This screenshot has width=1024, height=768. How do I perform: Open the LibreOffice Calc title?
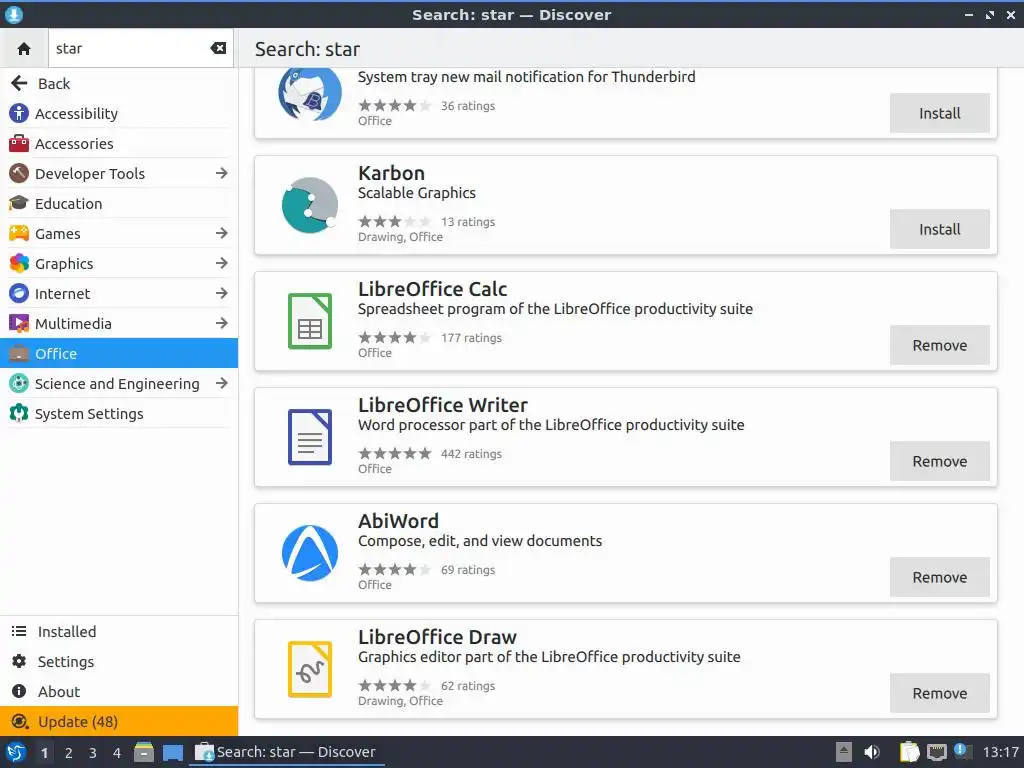click(432, 289)
